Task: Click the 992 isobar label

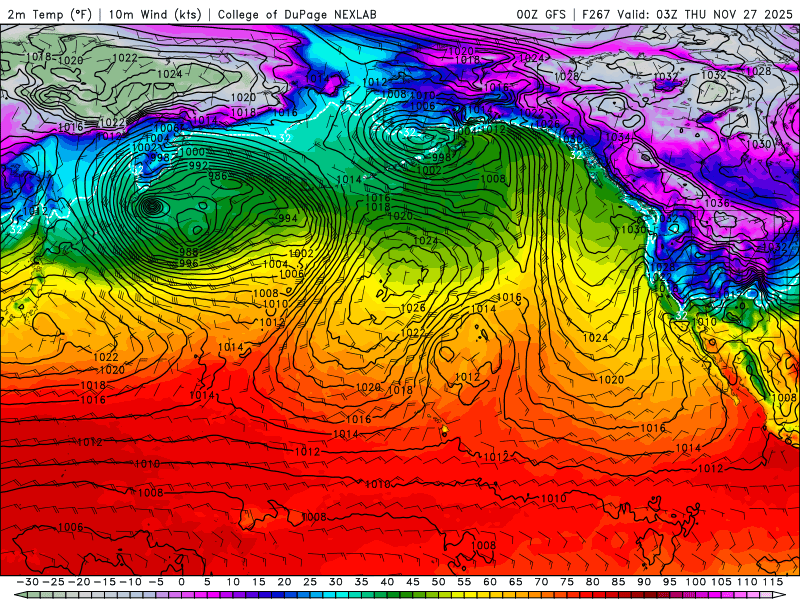Action: (x=198, y=165)
